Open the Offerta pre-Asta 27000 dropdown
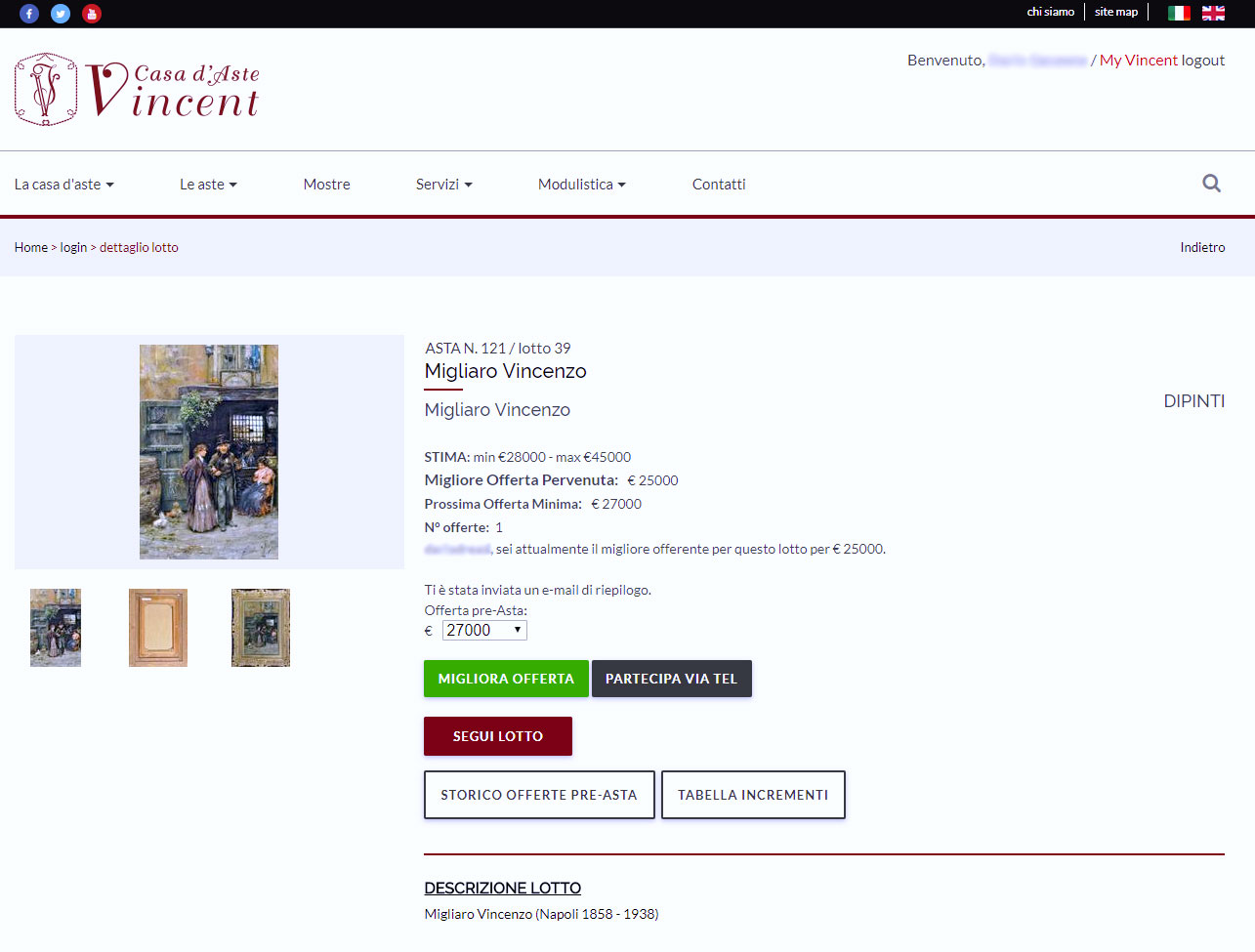 tap(484, 630)
